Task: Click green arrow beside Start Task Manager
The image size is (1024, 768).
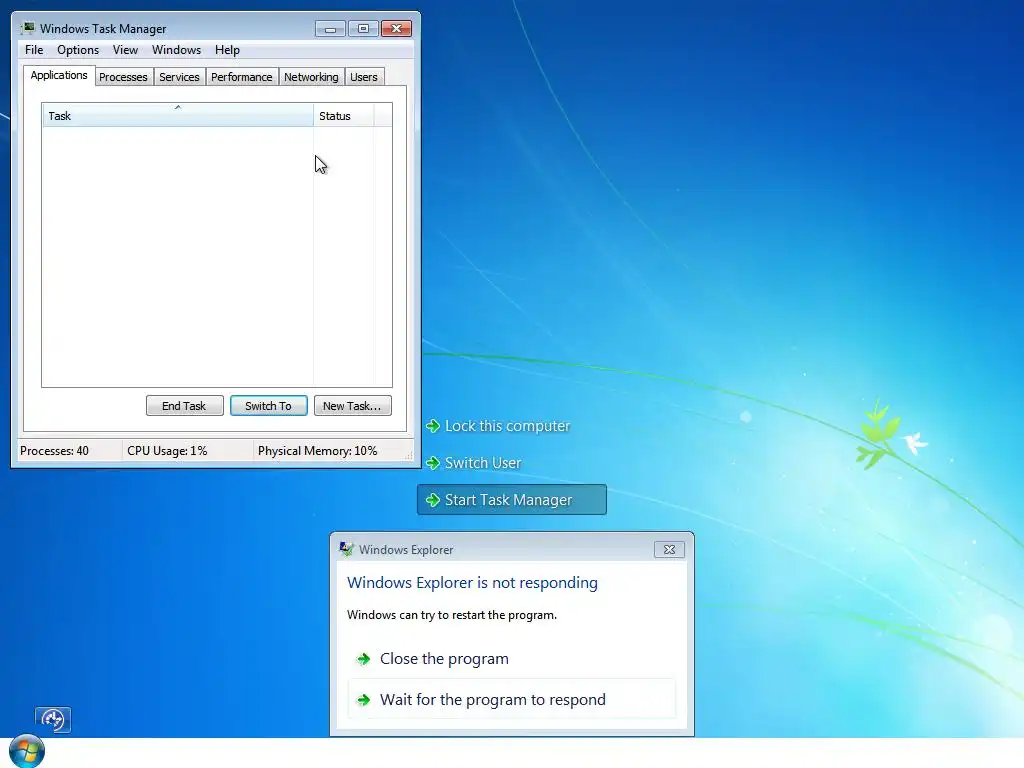Action: point(432,500)
